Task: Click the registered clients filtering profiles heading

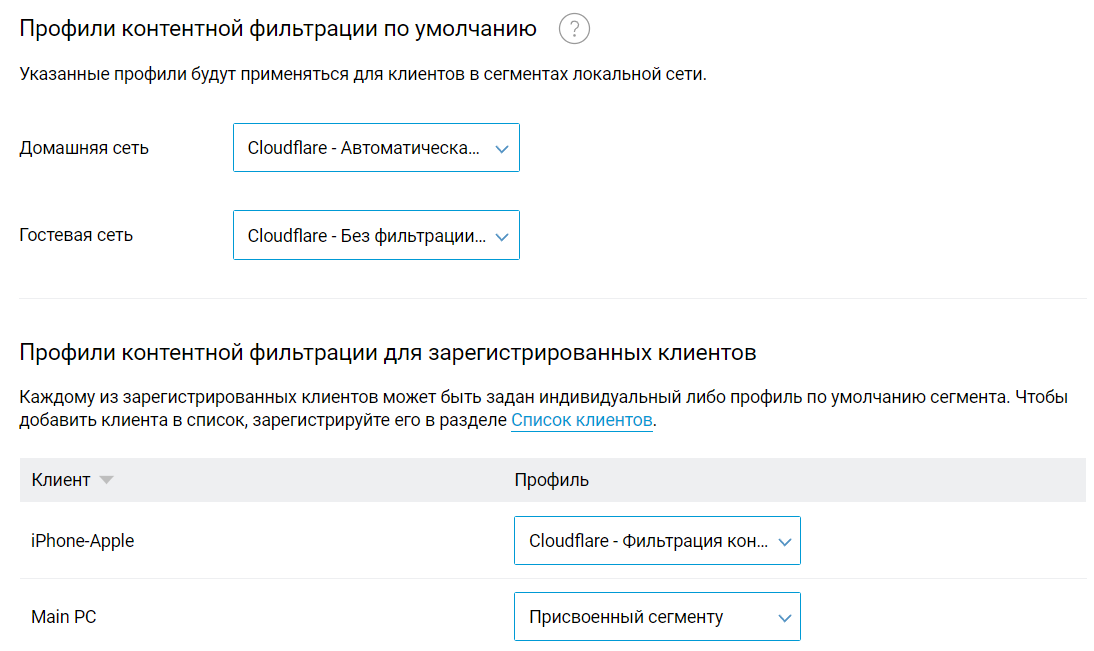Action: [x=387, y=352]
